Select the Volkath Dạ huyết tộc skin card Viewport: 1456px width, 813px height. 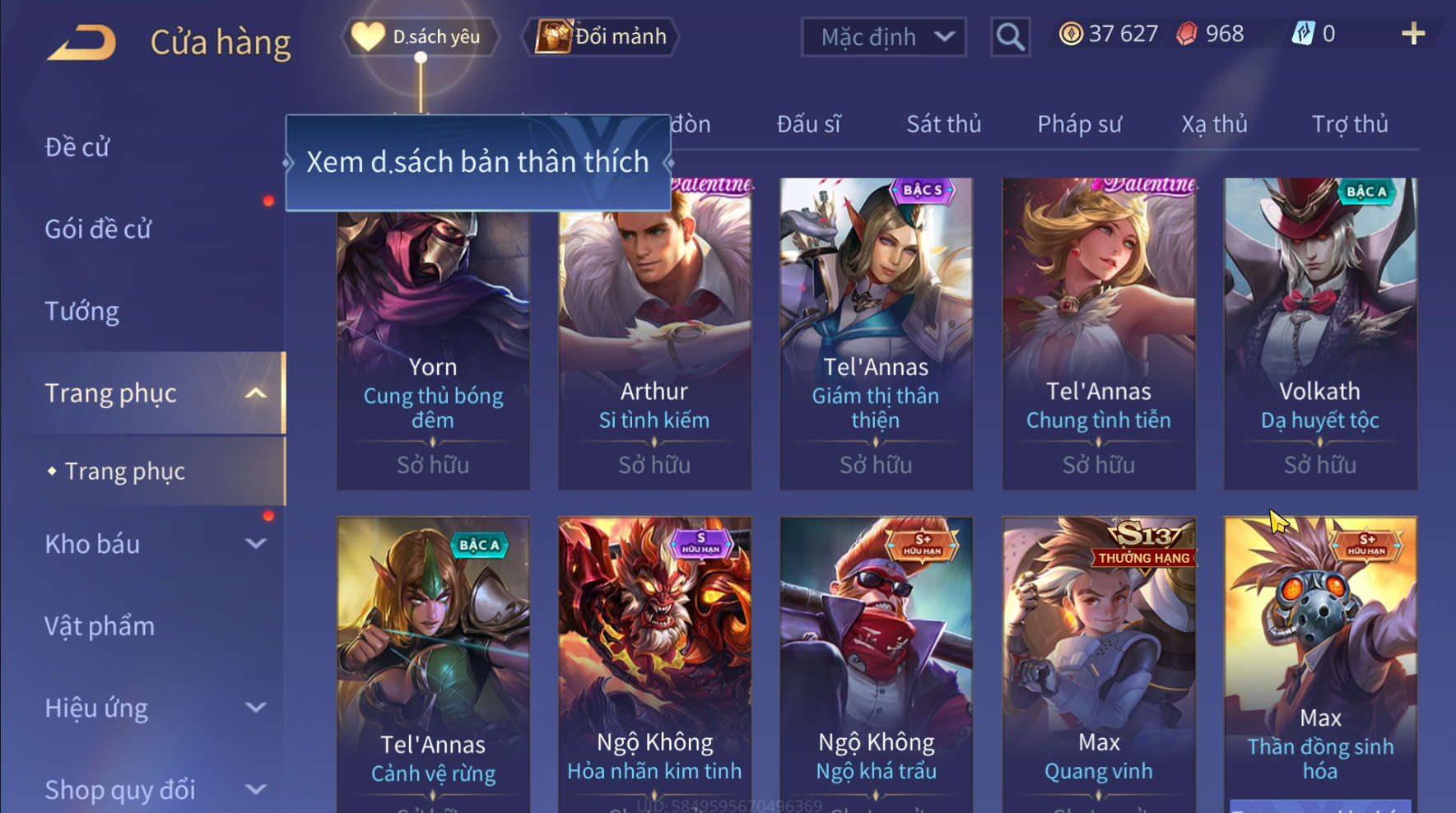coord(1320,333)
